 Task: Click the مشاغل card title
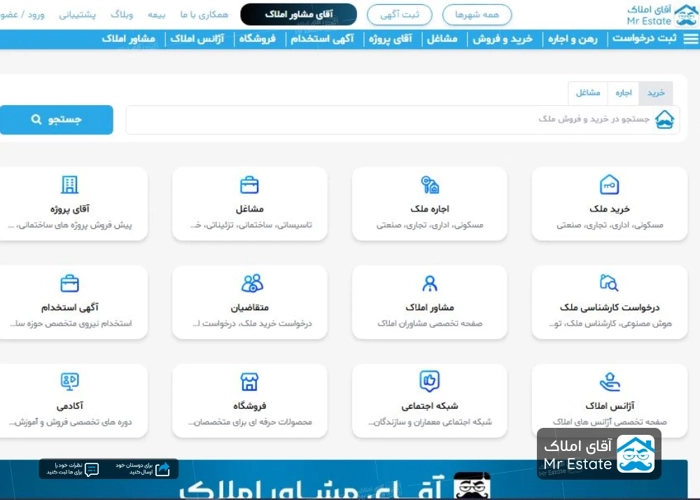(x=250, y=208)
